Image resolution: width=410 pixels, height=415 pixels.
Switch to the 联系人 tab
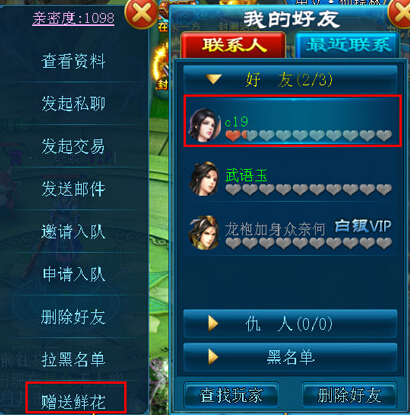click(x=233, y=45)
